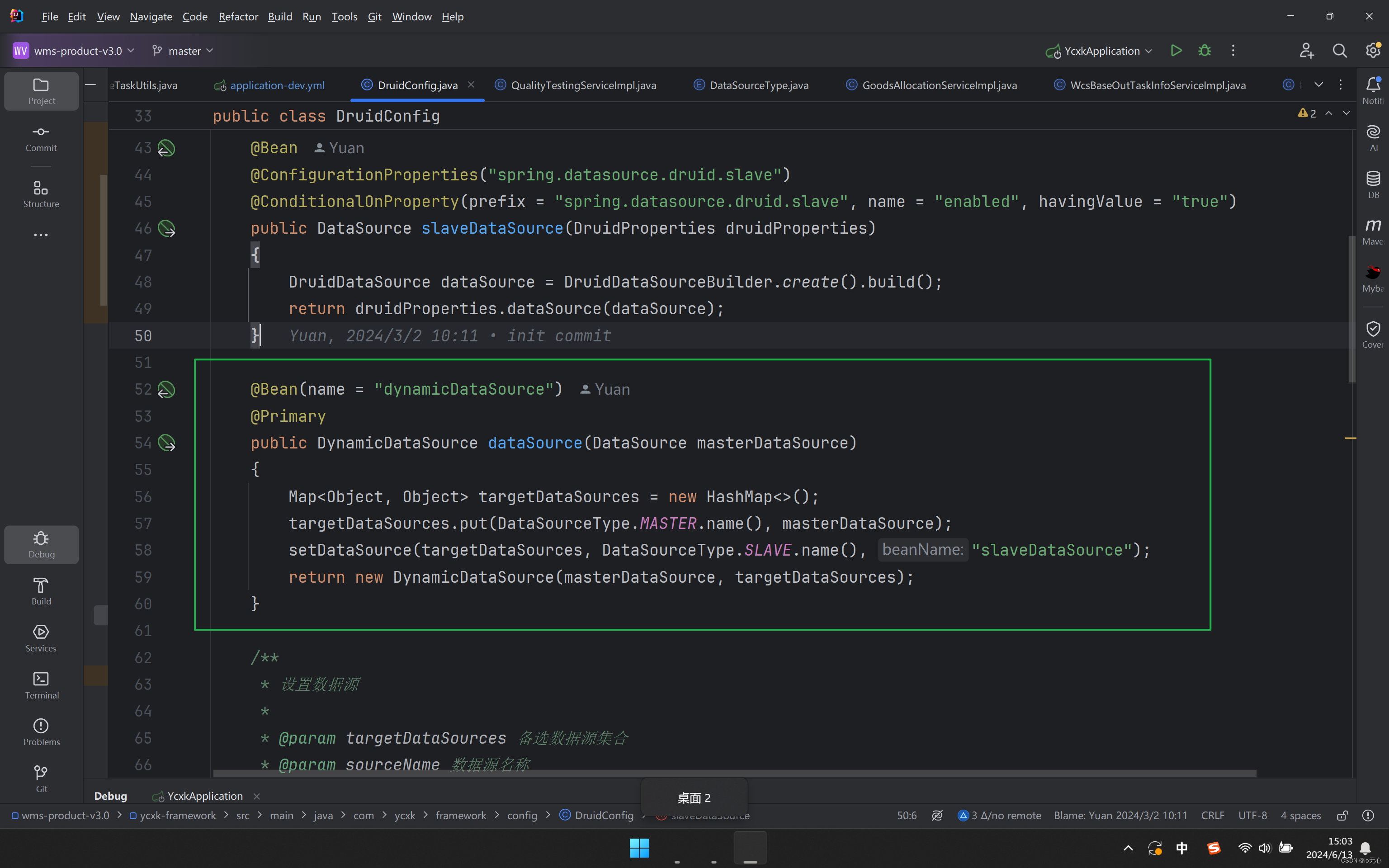Open the Maven tool window
Screen dimensions: 1389x868
pos(1372,231)
